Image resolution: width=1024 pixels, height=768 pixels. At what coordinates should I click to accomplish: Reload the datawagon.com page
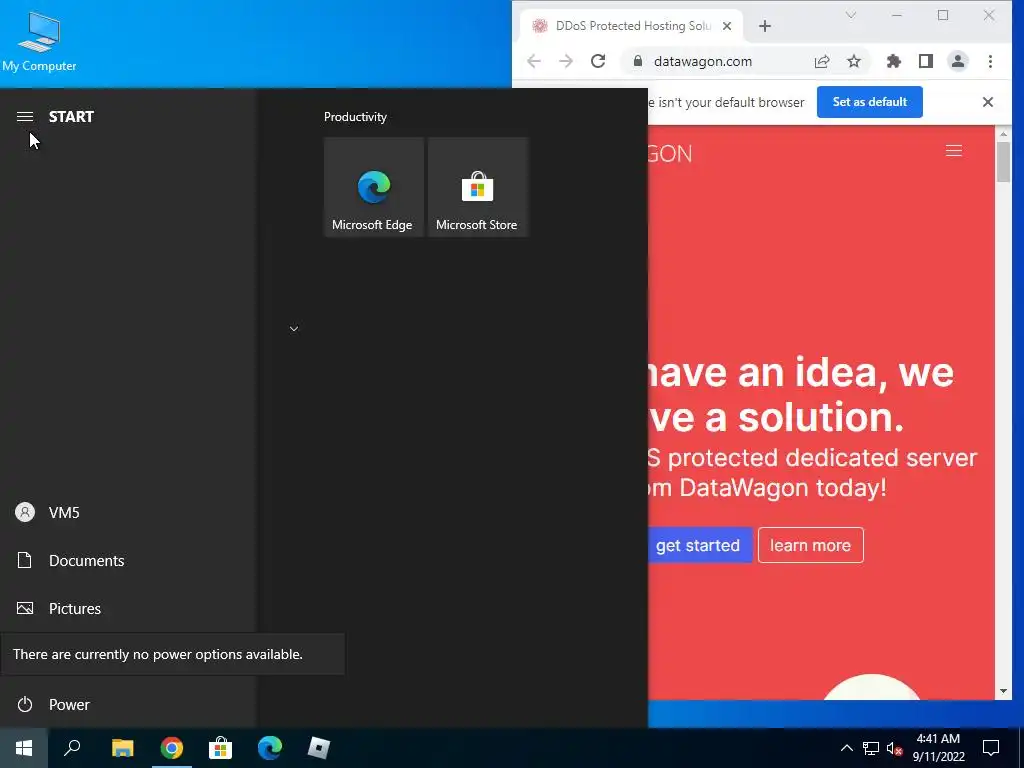598,61
